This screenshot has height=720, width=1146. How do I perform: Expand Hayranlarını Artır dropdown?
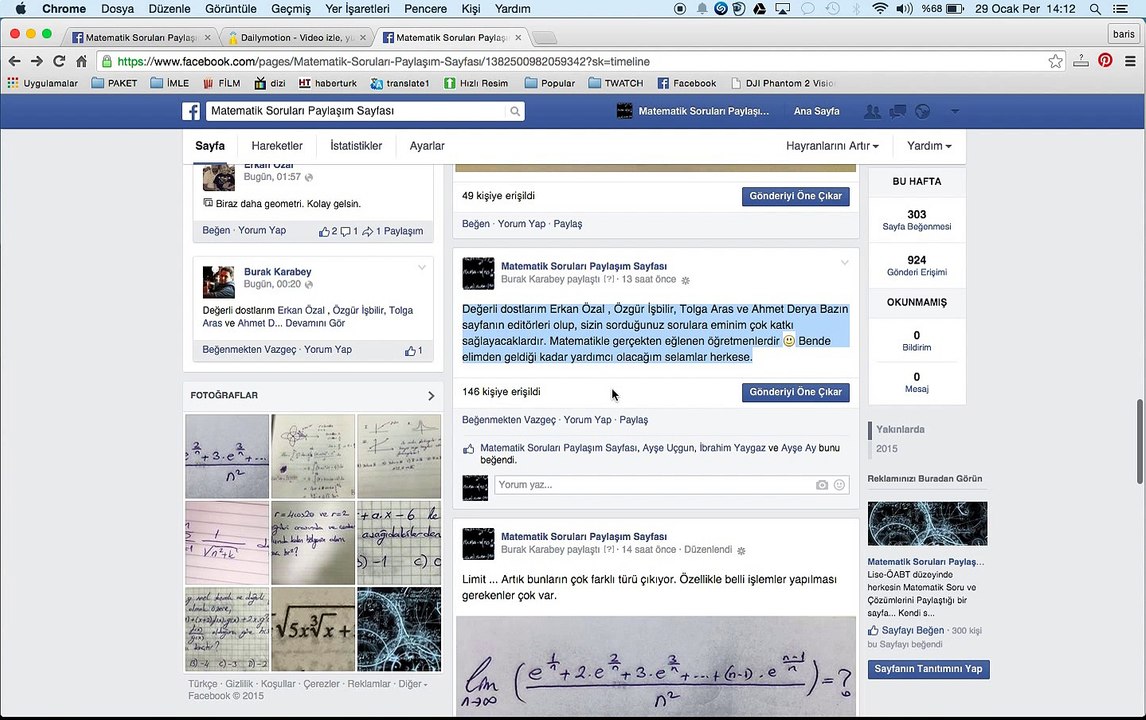tap(832, 145)
